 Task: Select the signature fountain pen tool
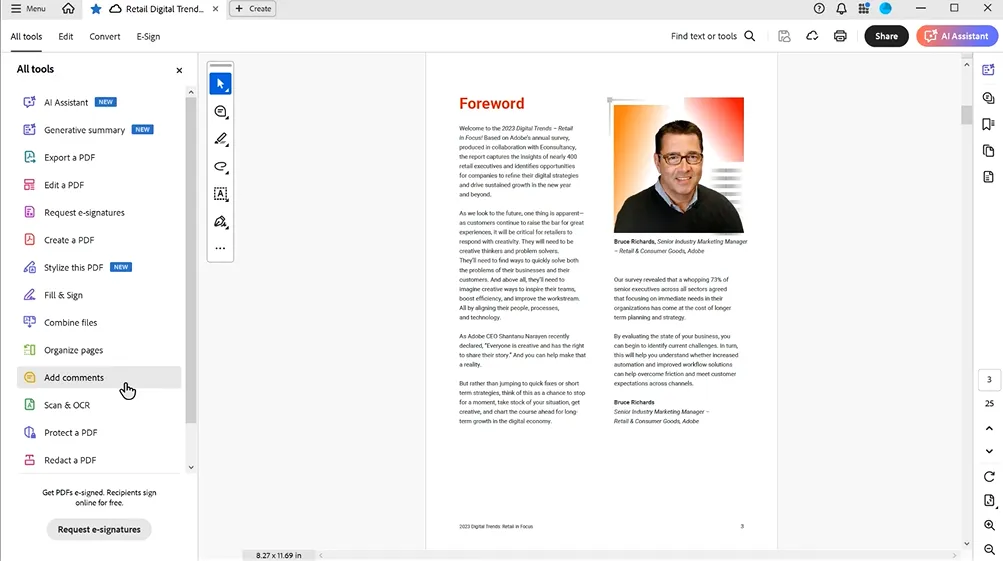221,222
